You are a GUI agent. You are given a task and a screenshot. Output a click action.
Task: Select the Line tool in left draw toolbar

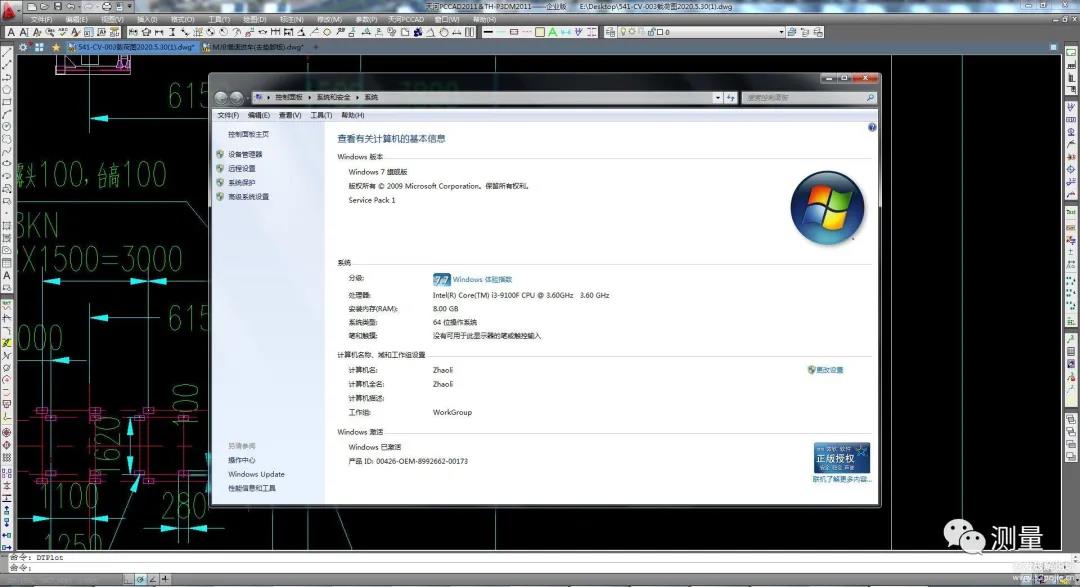(7, 52)
